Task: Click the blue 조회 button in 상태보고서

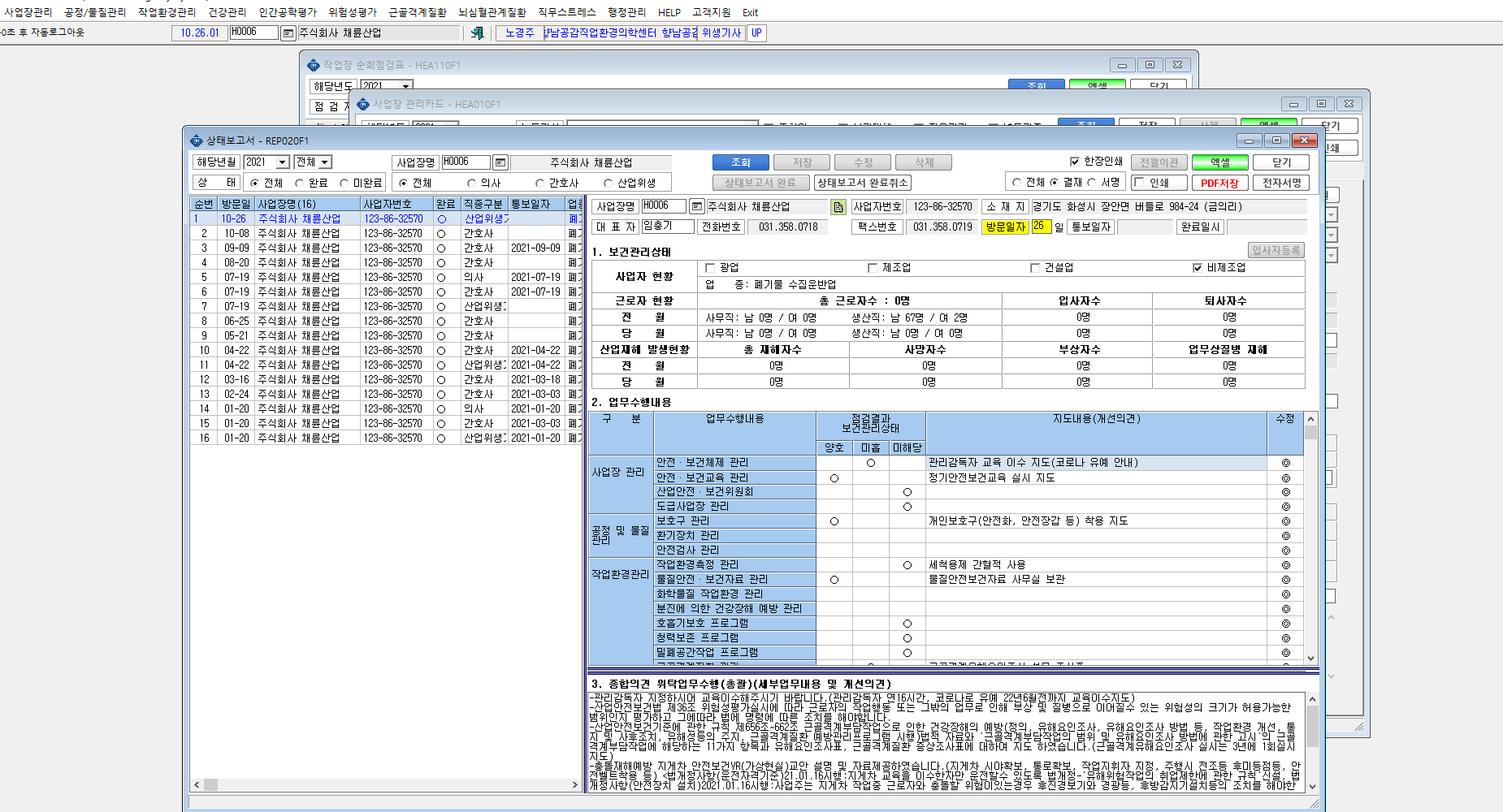Action: (740, 162)
